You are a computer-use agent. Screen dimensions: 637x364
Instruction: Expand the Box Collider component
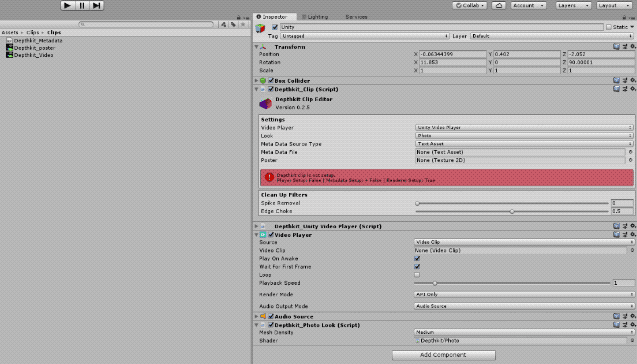(x=256, y=81)
